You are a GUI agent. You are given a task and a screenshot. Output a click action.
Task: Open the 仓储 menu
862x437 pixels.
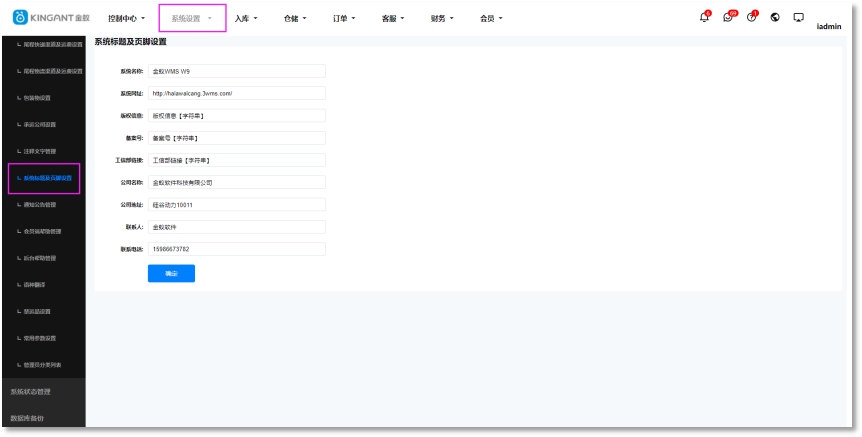point(295,18)
